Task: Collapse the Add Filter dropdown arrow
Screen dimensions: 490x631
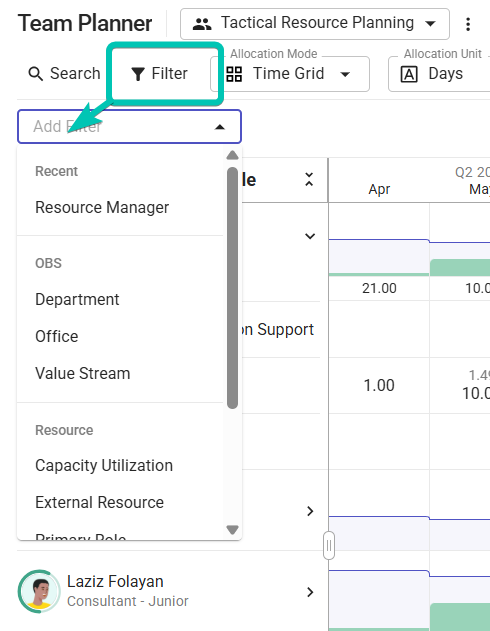Action: (x=220, y=127)
